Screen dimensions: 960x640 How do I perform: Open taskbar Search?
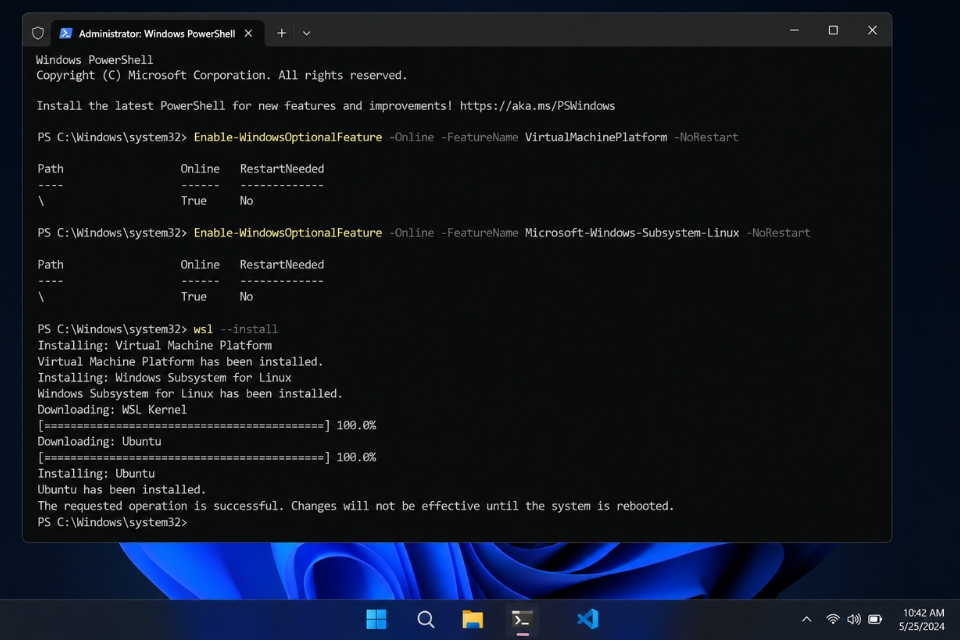(426, 619)
